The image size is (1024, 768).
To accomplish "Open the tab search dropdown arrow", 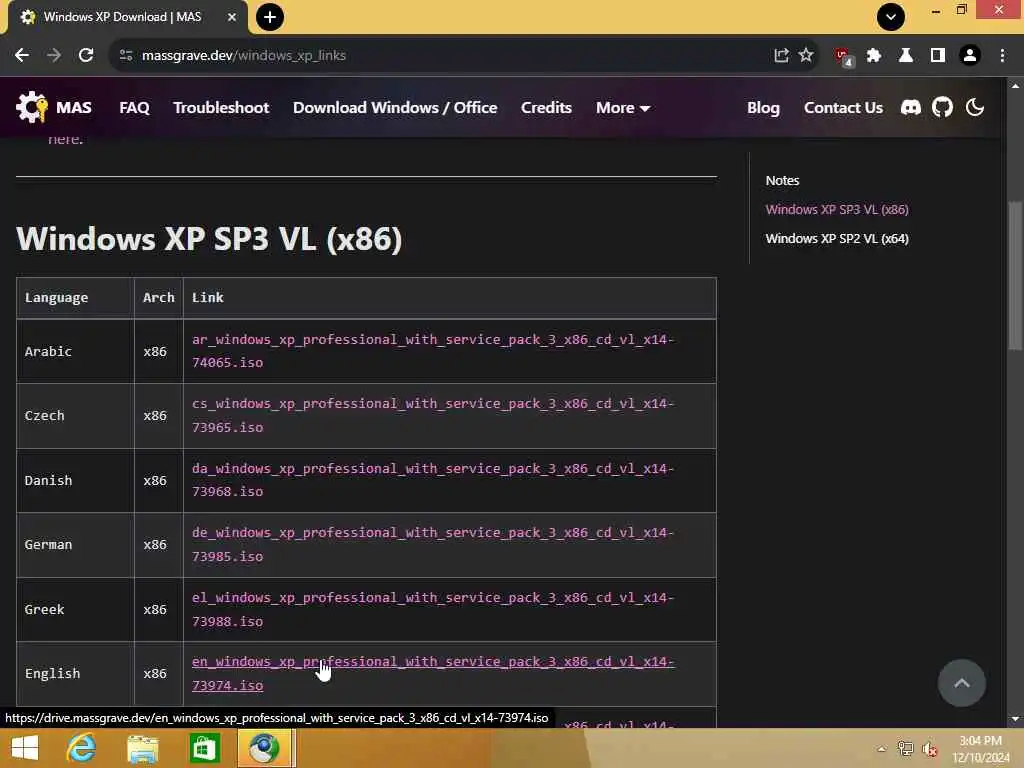I will coord(891,17).
